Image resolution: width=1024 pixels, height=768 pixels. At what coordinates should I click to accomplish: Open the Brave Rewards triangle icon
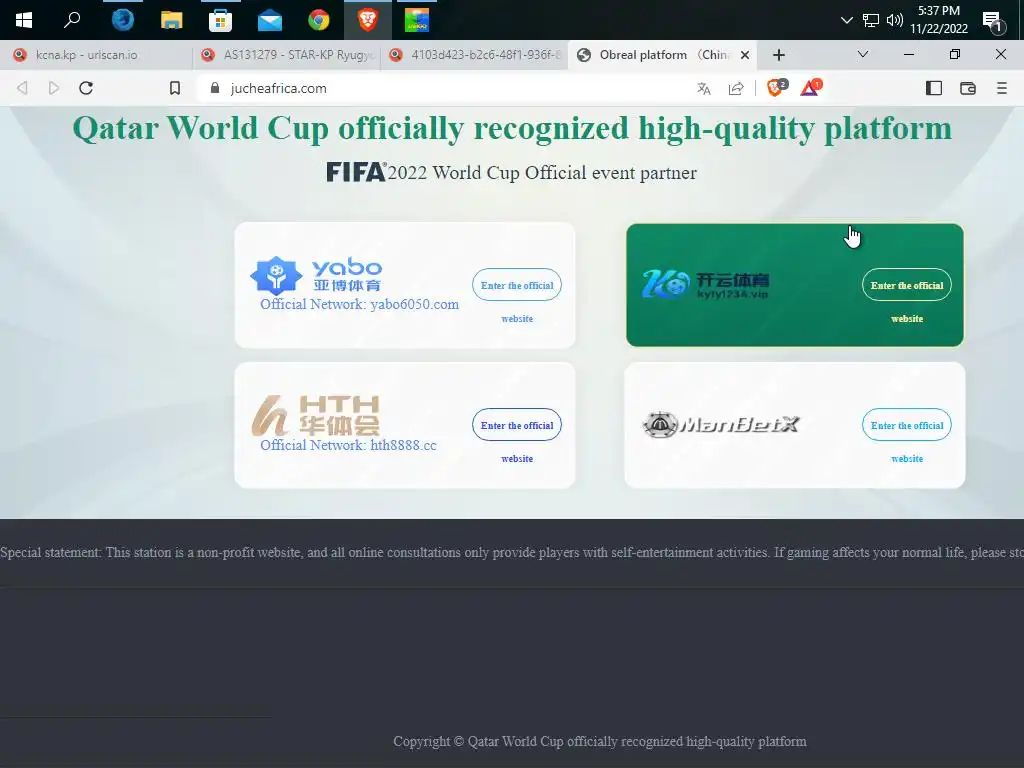tap(810, 88)
